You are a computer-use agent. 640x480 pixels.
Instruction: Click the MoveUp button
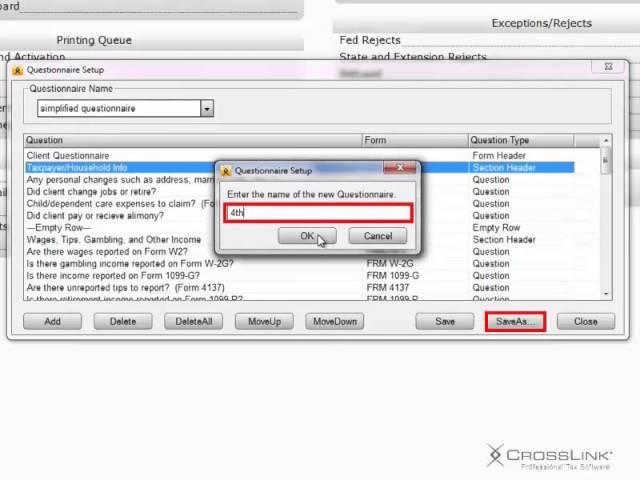[x=264, y=322]
